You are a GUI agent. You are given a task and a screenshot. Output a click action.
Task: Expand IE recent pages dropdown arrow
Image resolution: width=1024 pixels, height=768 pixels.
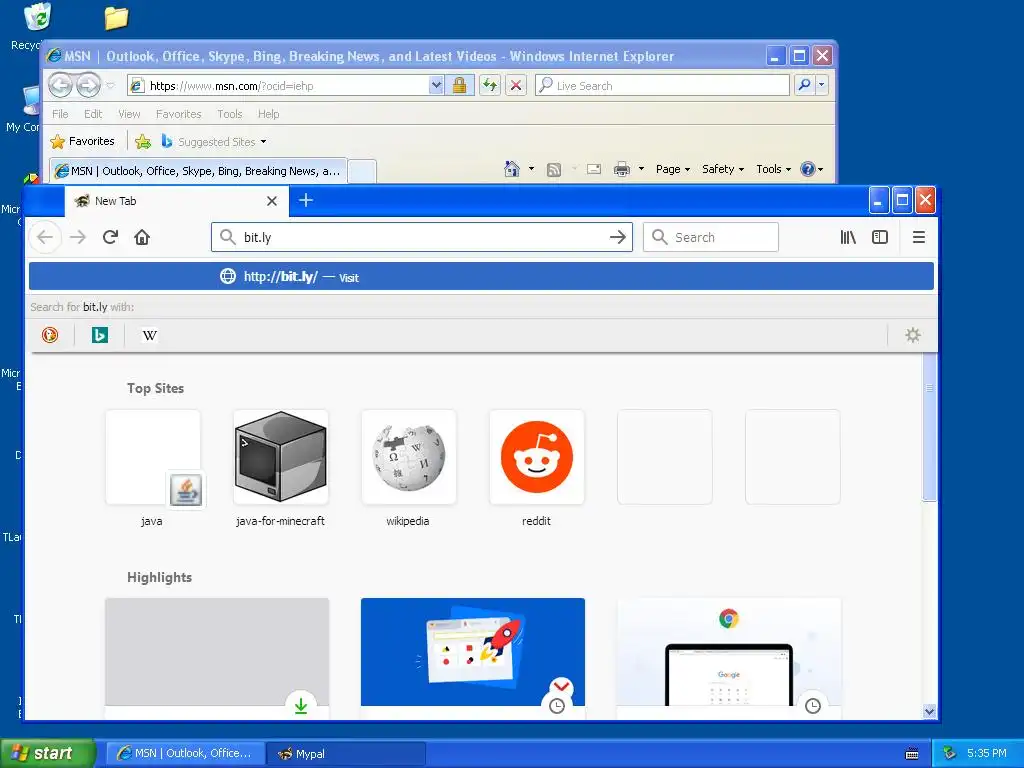(110, 86)
